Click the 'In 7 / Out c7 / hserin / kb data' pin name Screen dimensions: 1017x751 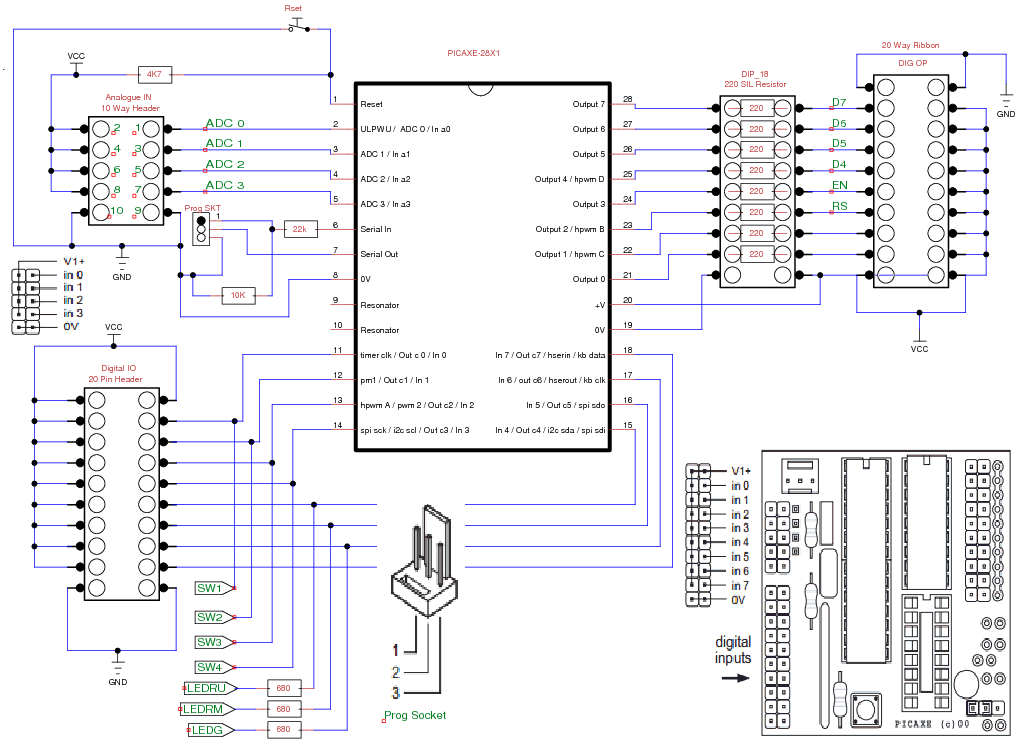point(550,355)
